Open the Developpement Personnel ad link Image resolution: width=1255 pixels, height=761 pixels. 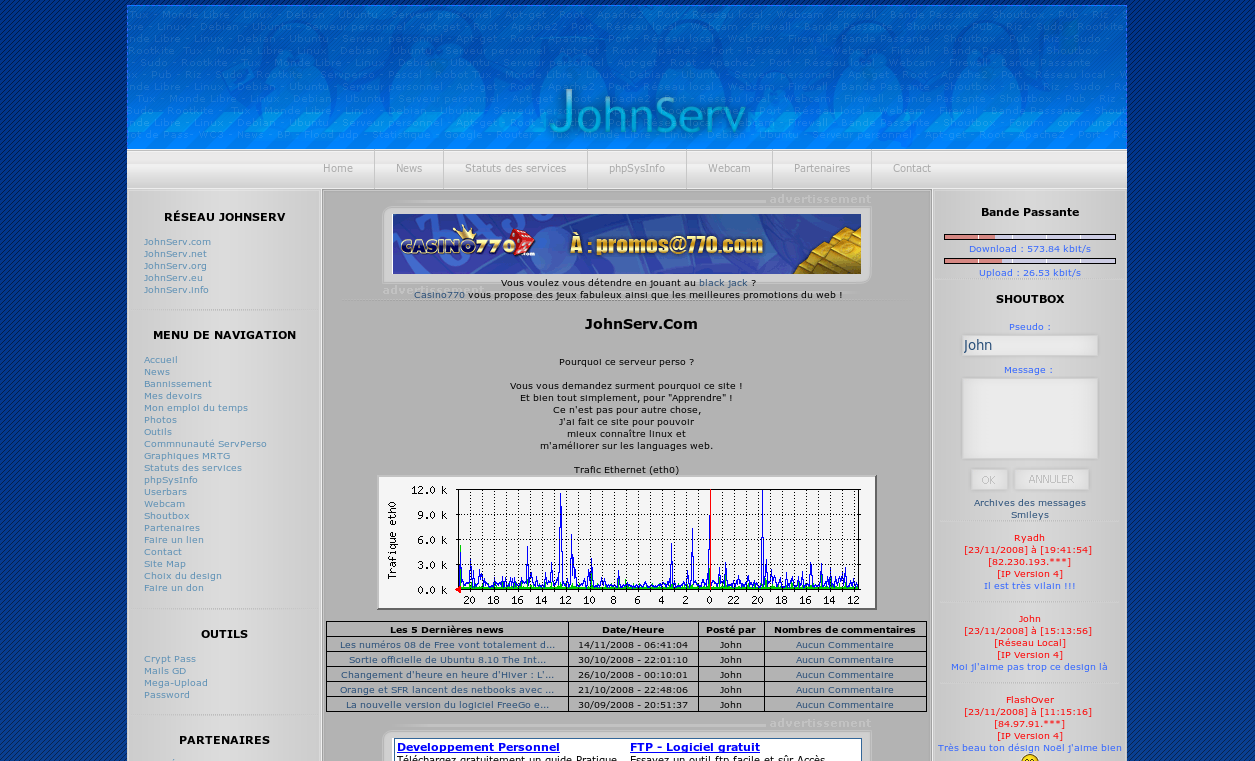(478, 747)
